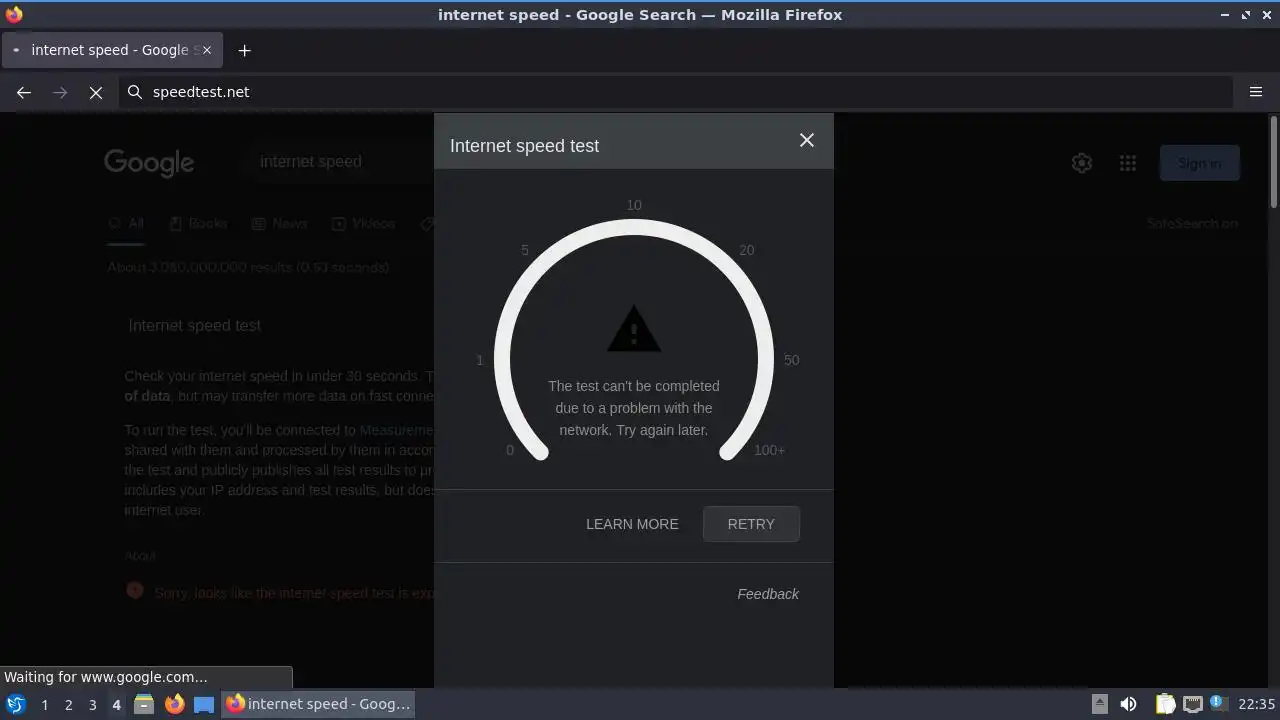1280x720 pixels.
Task: Open the file manager from taskbar
Action: click(144, 704)
